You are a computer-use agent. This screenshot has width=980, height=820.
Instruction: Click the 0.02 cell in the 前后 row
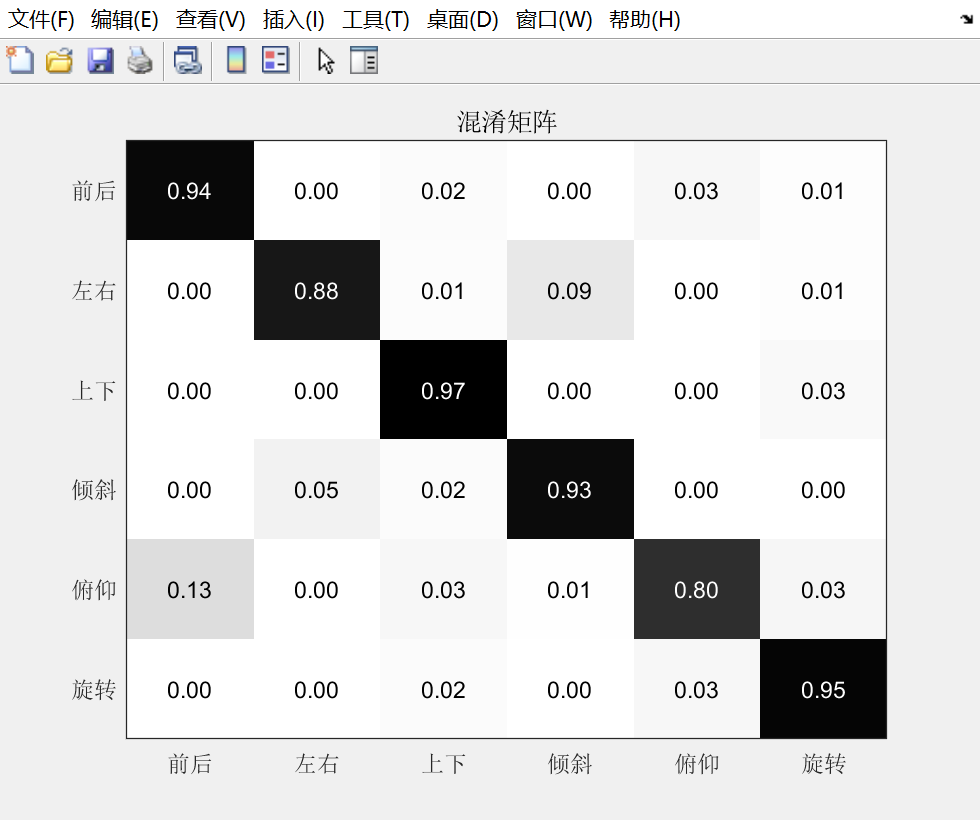(x=444, y=191)
